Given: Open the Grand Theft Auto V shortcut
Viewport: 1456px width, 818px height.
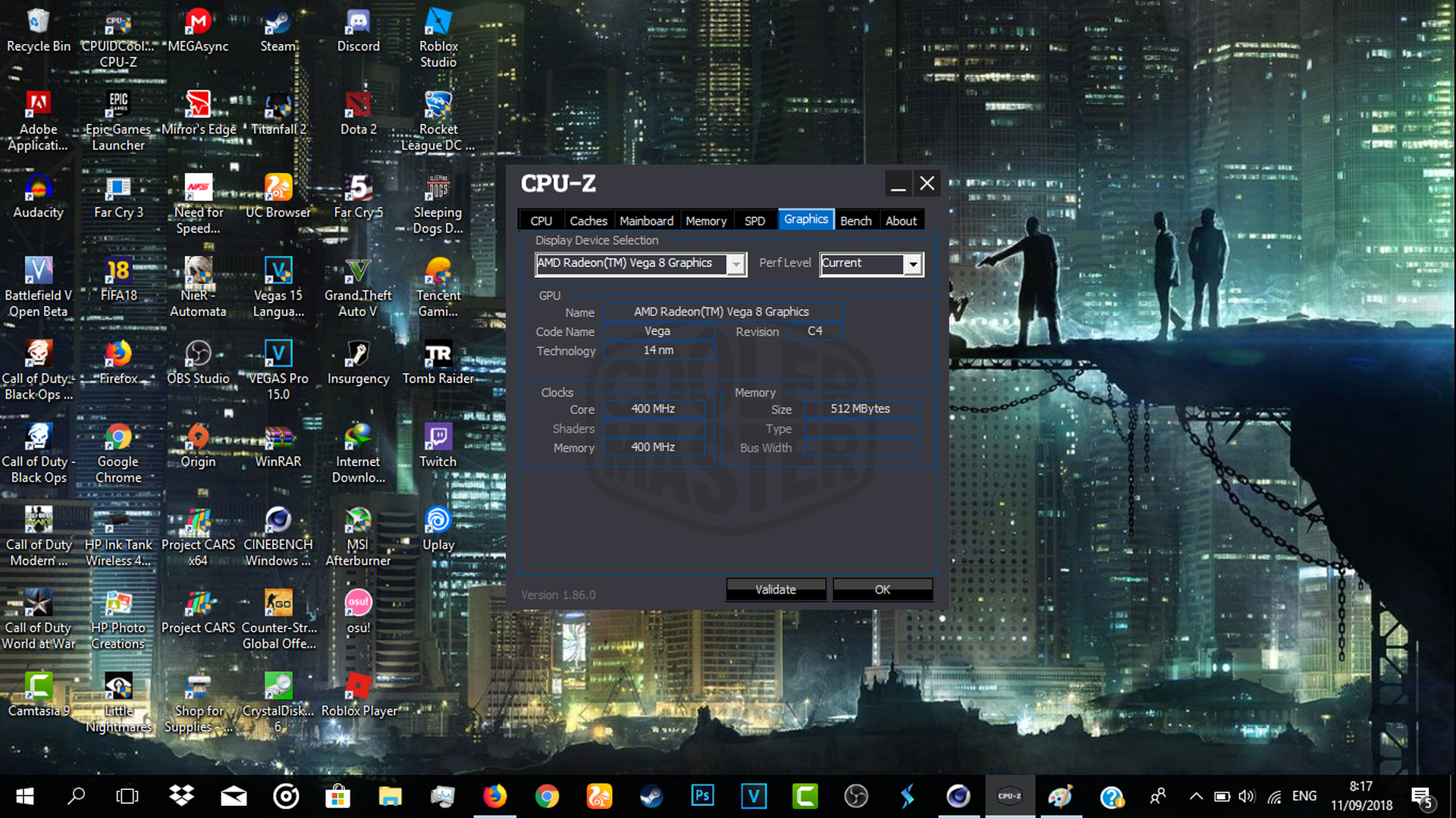Looking at the screenshot, I should (358, 287).
